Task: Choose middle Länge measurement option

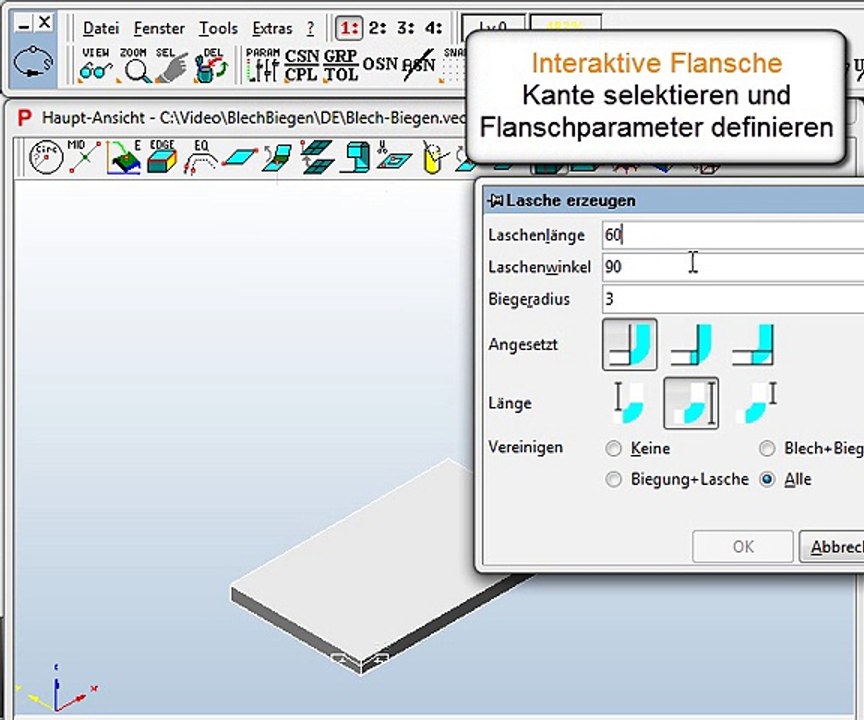Action: pos(691,403)
